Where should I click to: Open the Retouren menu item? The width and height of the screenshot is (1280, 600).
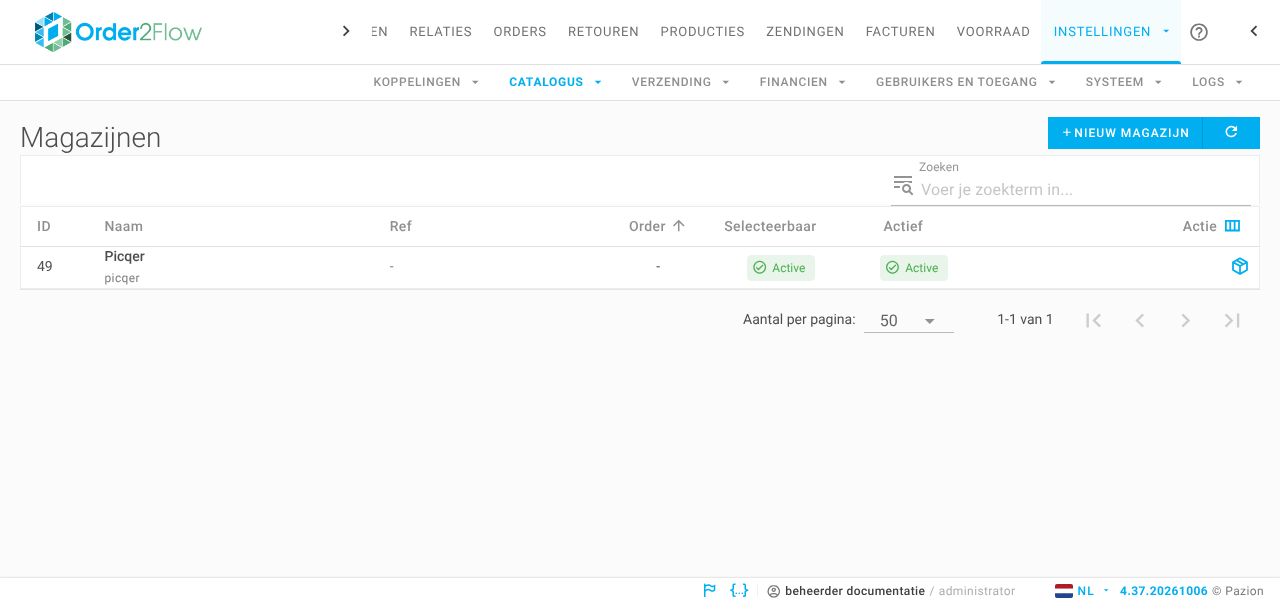(x=603, y=32)
